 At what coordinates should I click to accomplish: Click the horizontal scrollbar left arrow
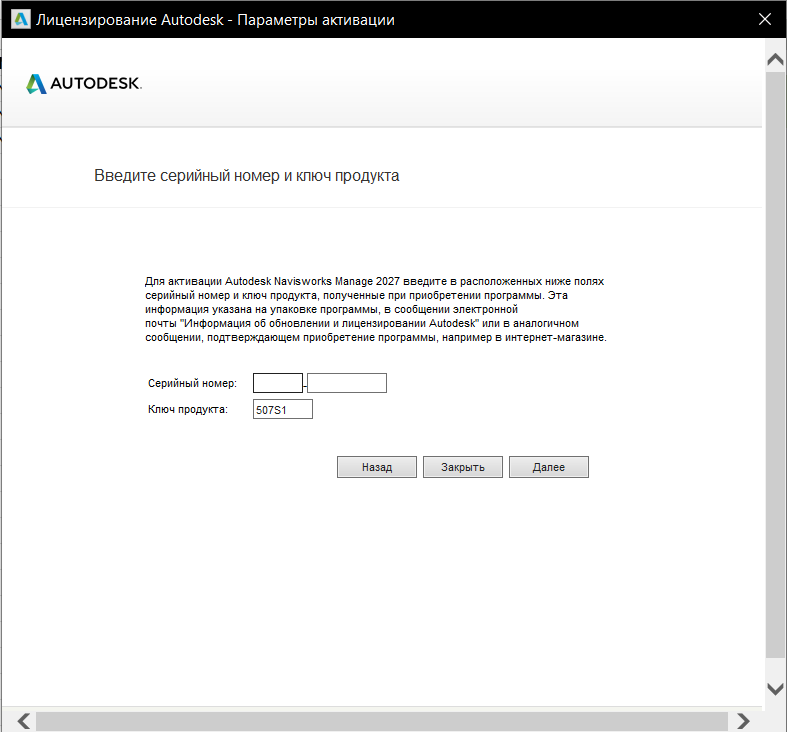point(24,721)
